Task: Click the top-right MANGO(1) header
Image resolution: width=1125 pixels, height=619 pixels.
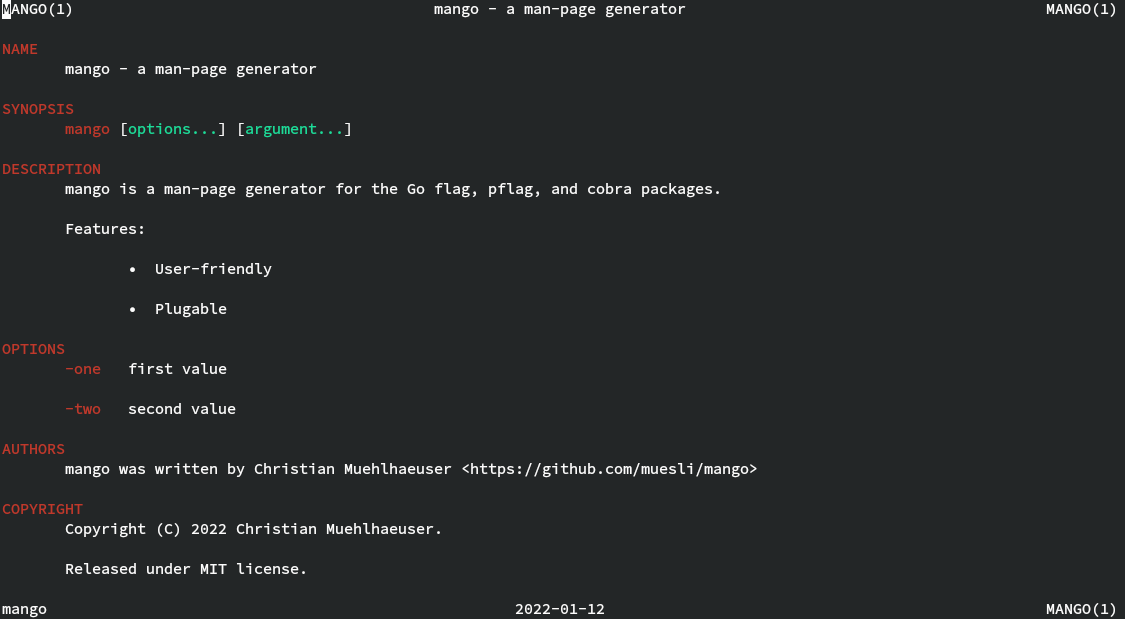Action: click(1080, 9)
